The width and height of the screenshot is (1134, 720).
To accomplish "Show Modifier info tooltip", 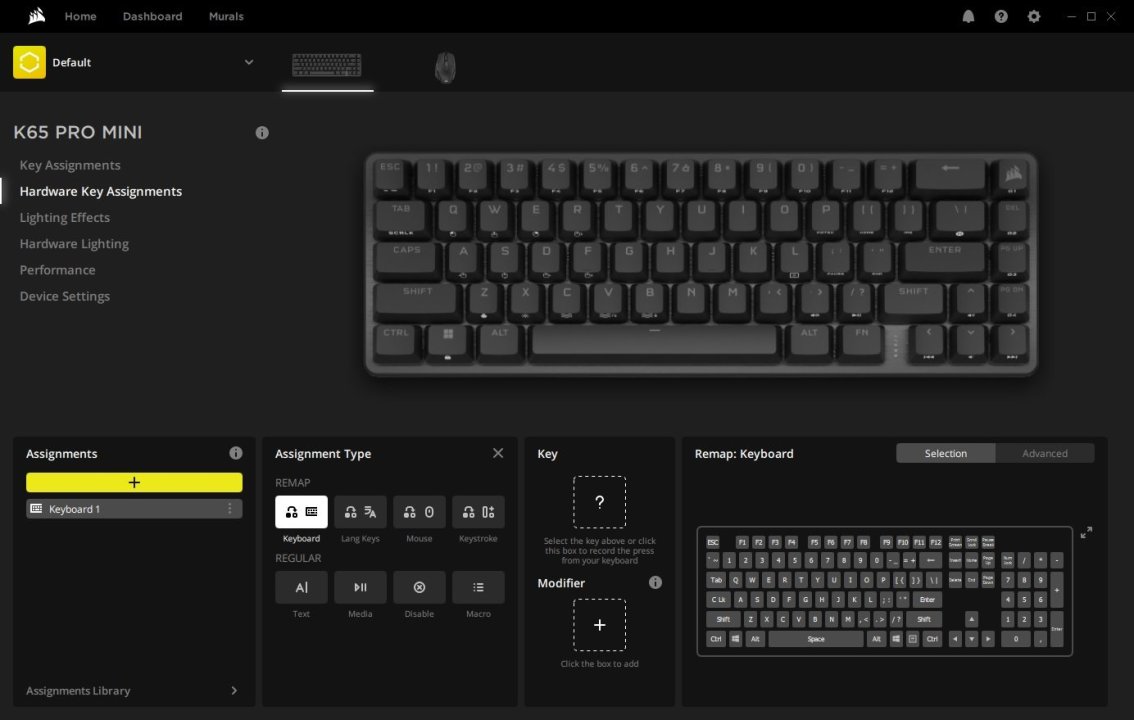I will (x=655, y=583).
